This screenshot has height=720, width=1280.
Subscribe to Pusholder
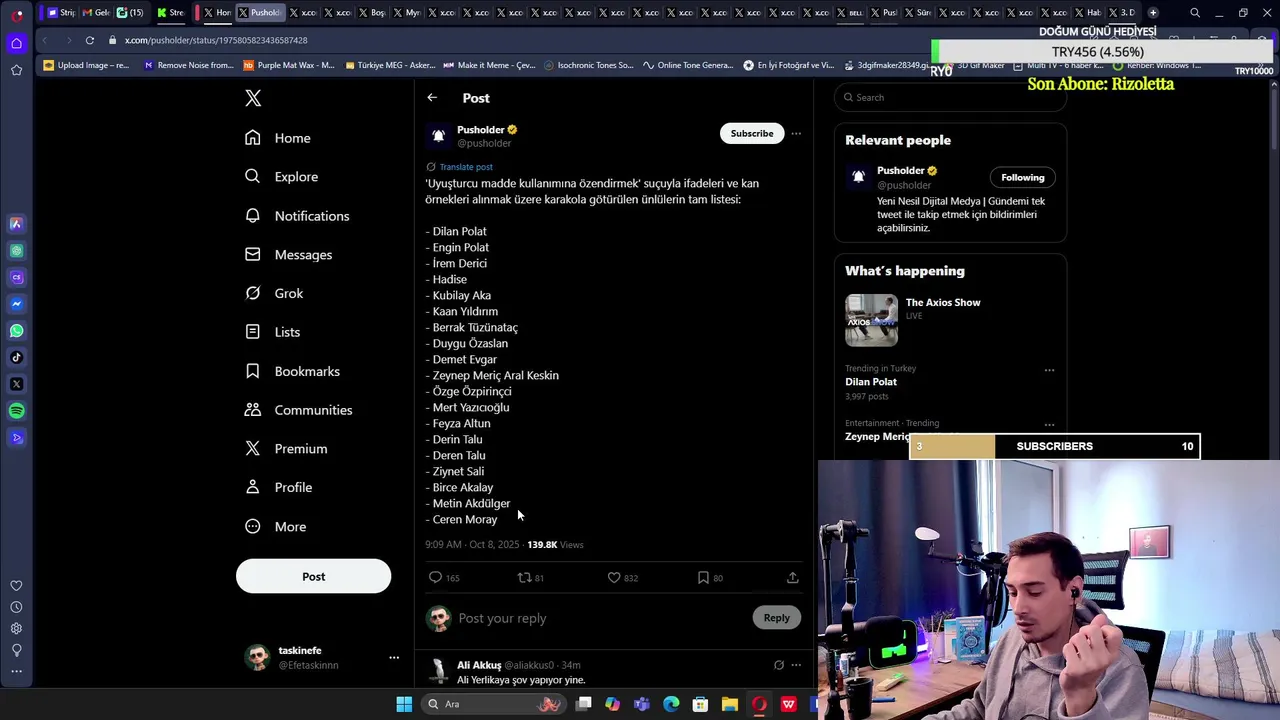pyautogui.click(x=751, y=133)
